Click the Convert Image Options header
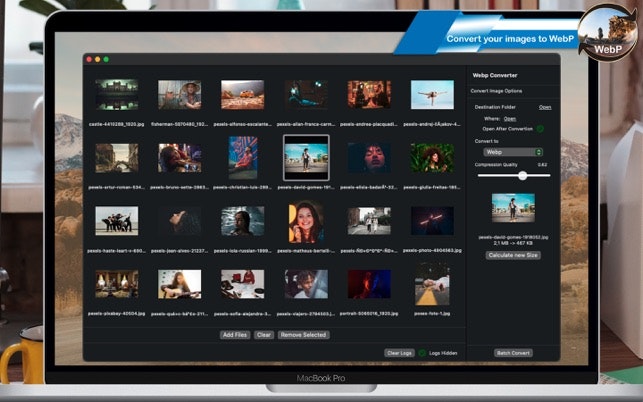643x402 pixels. point(496,91)
